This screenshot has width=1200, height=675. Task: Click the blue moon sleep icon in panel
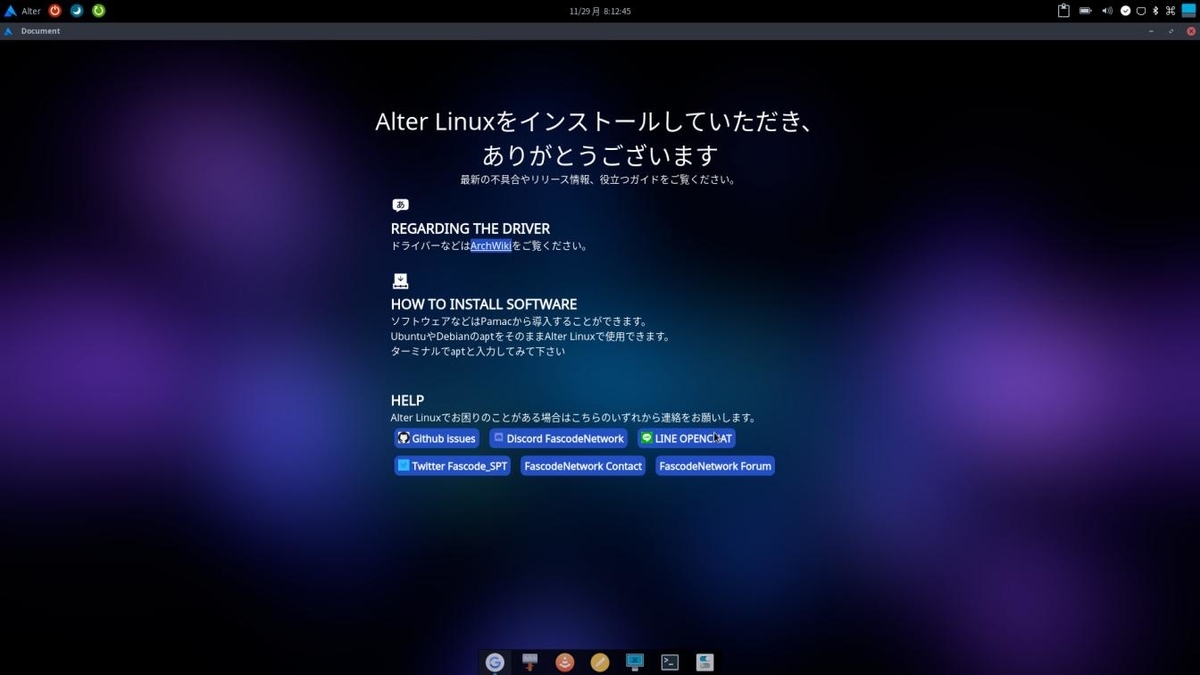pos(77,11)
